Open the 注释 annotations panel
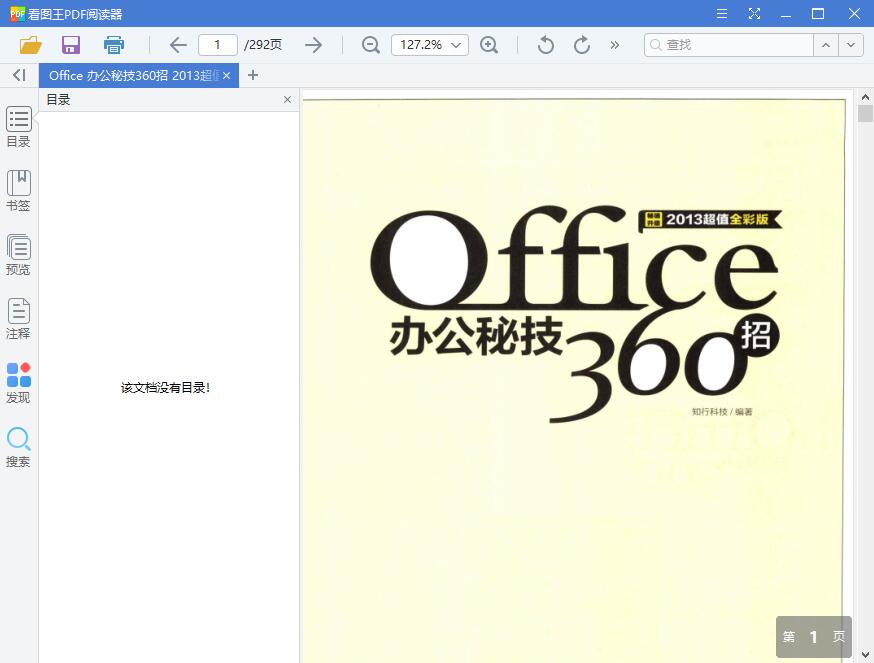The height and width of the screenshot is (663, 874). [x=18, y=319]
